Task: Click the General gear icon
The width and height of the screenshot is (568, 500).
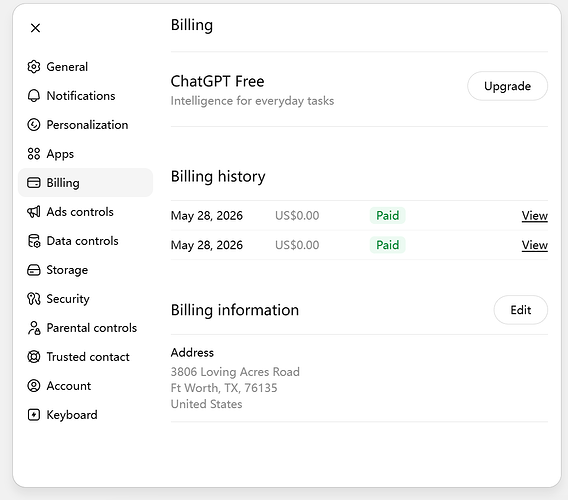Action: click(34, 67)
